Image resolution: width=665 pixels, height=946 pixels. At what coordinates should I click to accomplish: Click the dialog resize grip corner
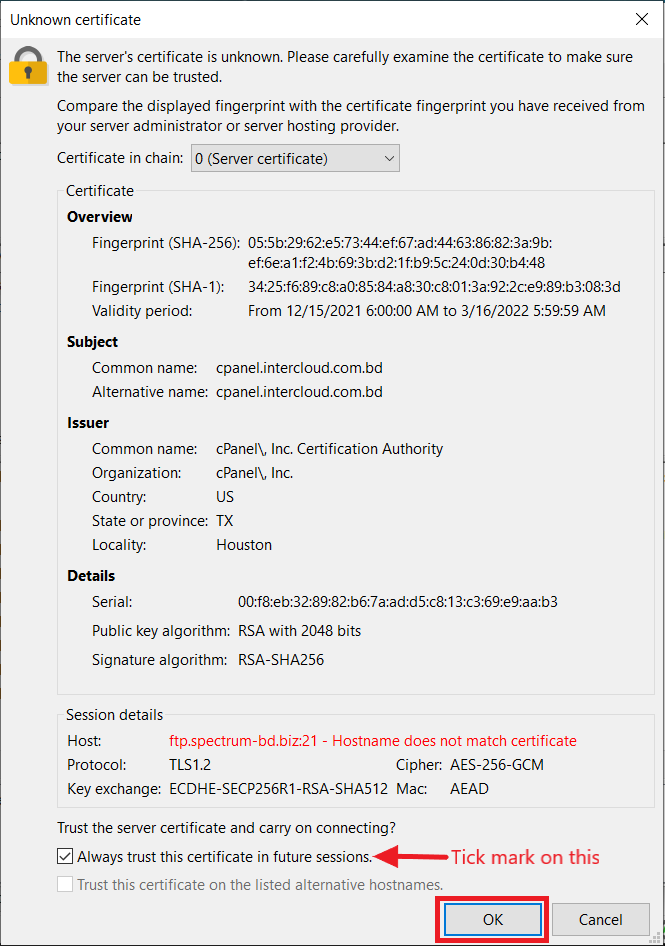coord(655,937)
